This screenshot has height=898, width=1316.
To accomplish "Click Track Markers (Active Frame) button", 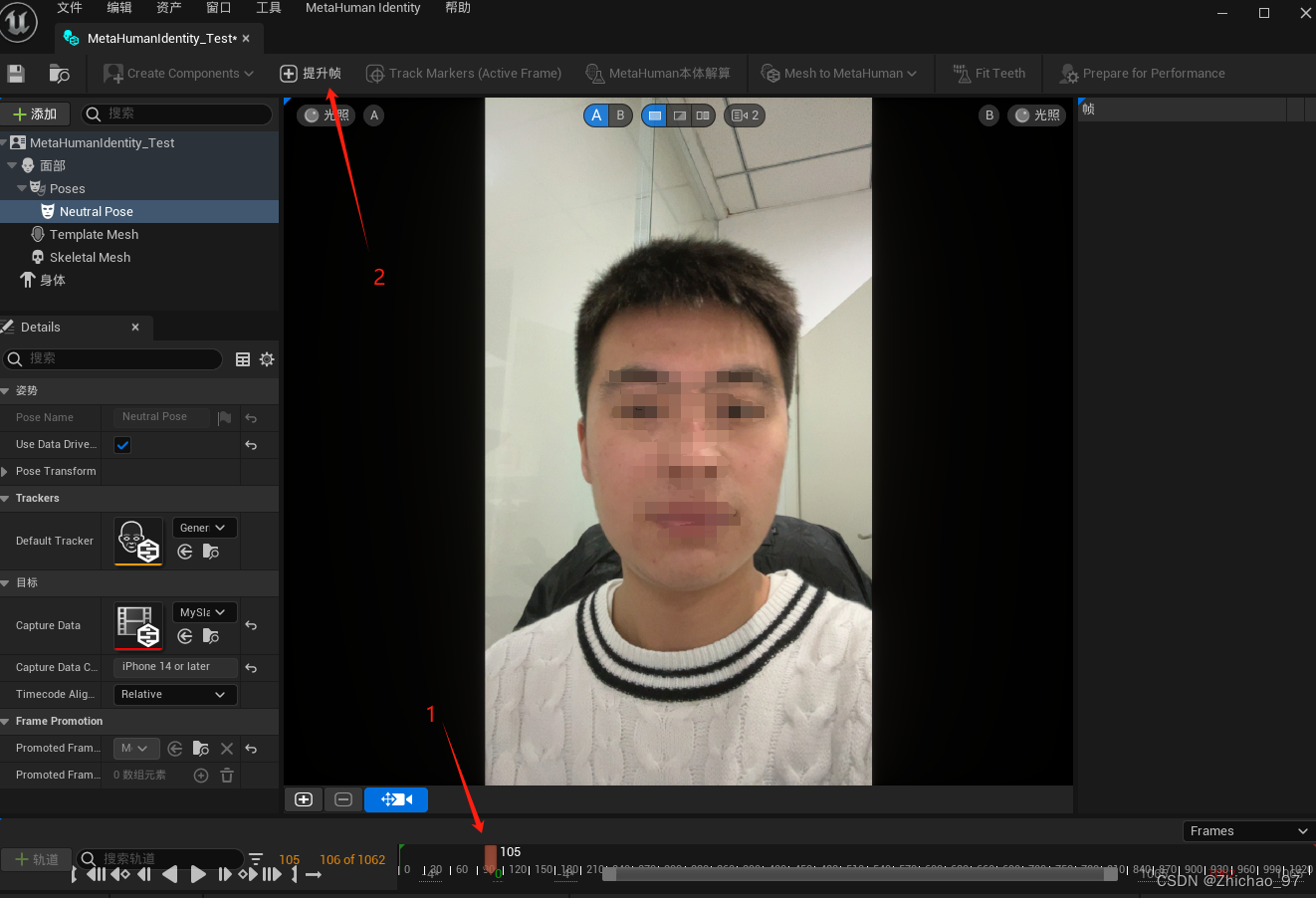I will pyautogui.click(x=464, y=74).
